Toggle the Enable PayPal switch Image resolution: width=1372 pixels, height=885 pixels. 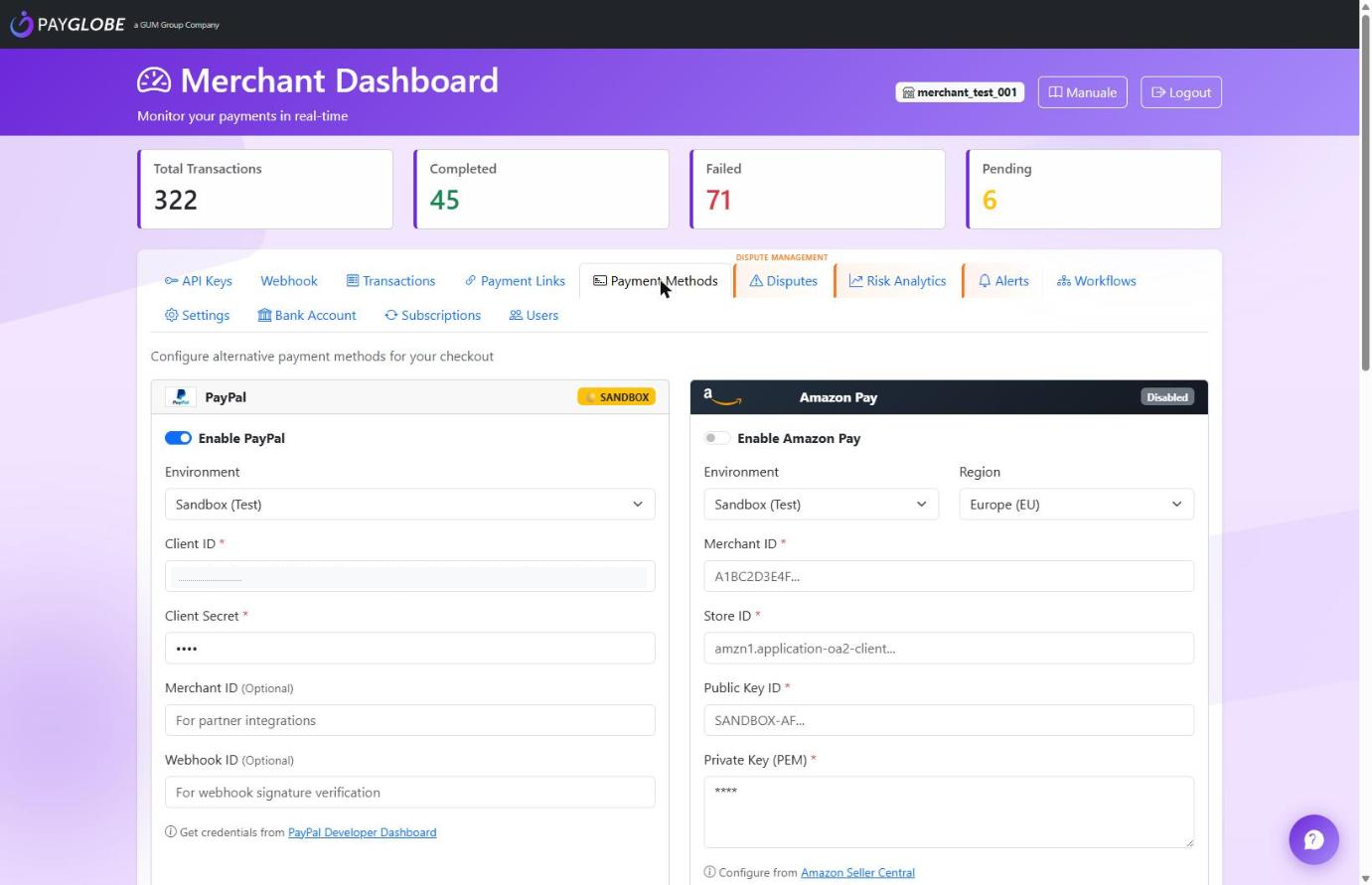tap(178, 438)
